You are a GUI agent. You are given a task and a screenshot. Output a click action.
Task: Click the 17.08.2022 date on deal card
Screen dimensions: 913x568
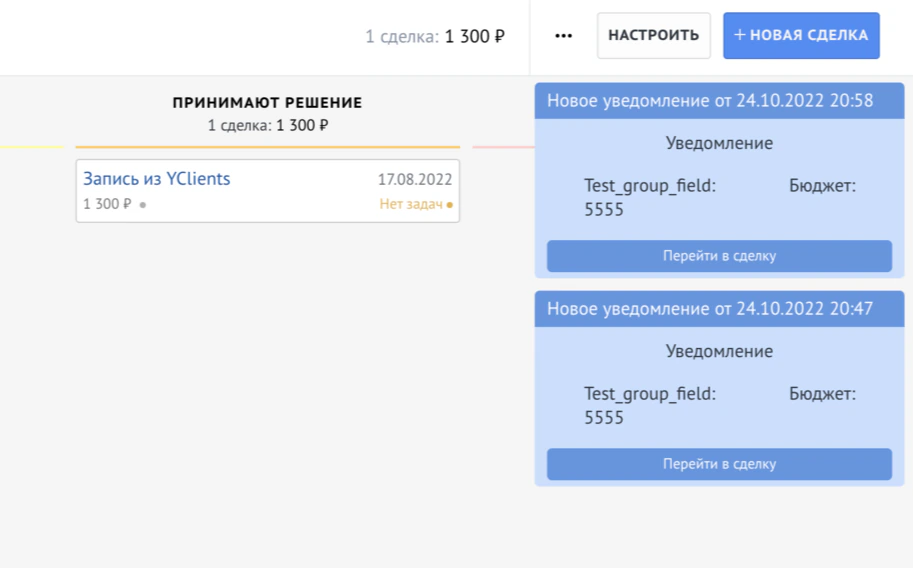pos(415,179)
